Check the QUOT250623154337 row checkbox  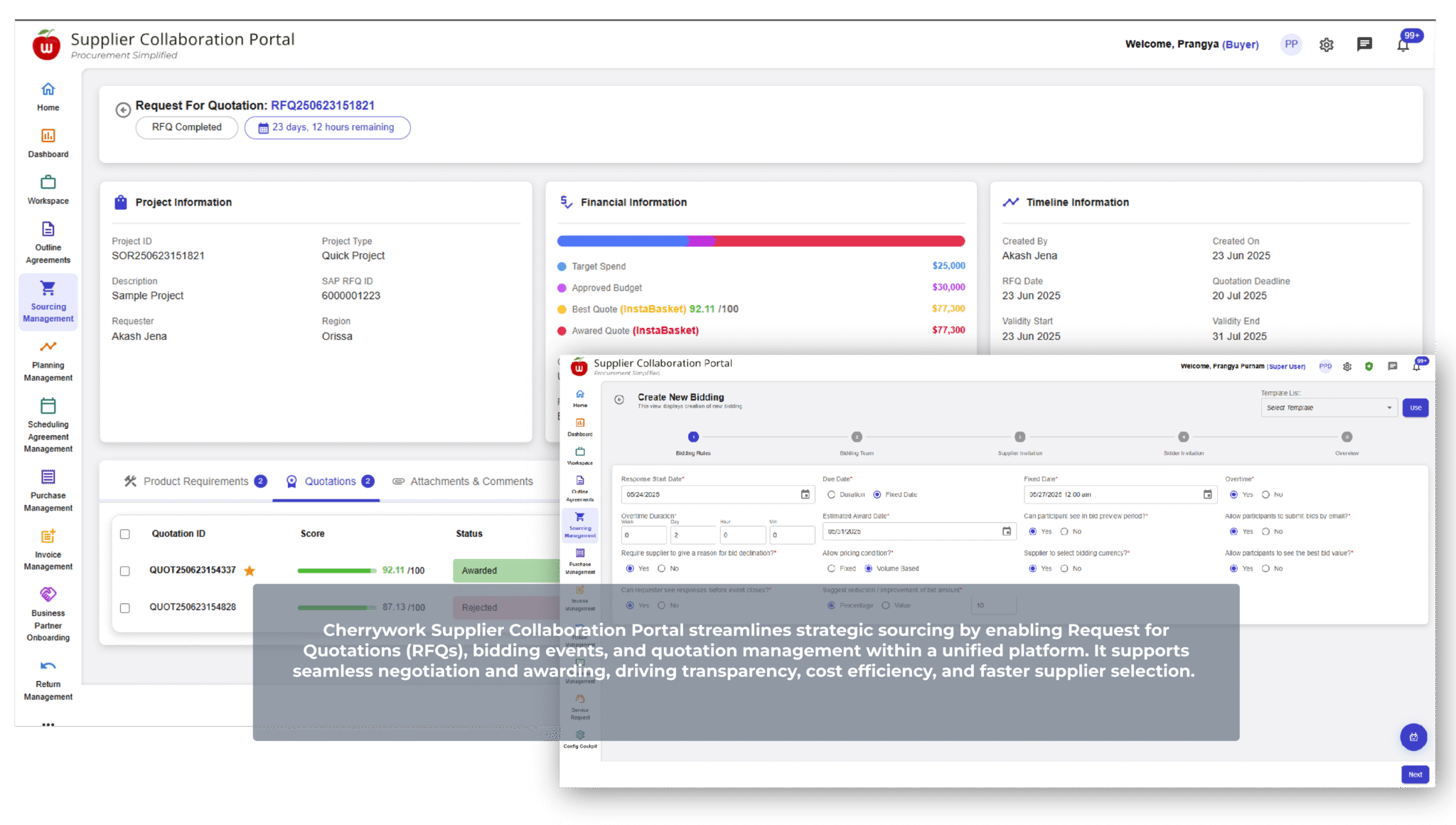[x=125, y=571]
